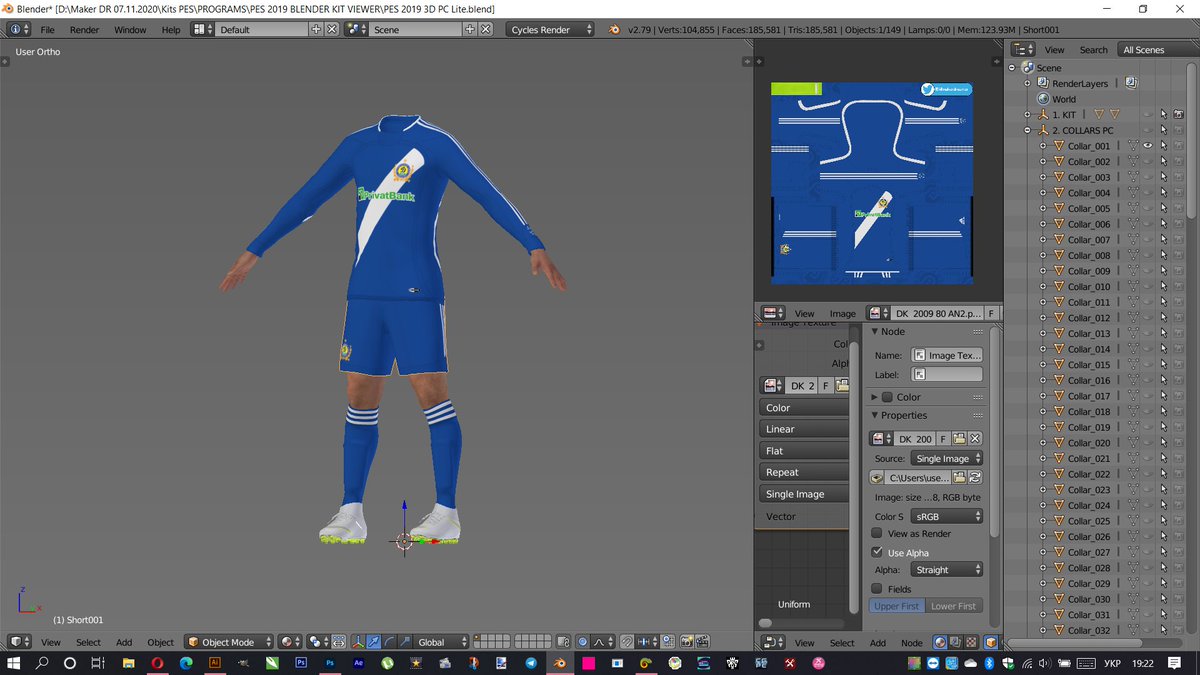
Task: Select the scale manipulator icon
Action: [405, 642]
